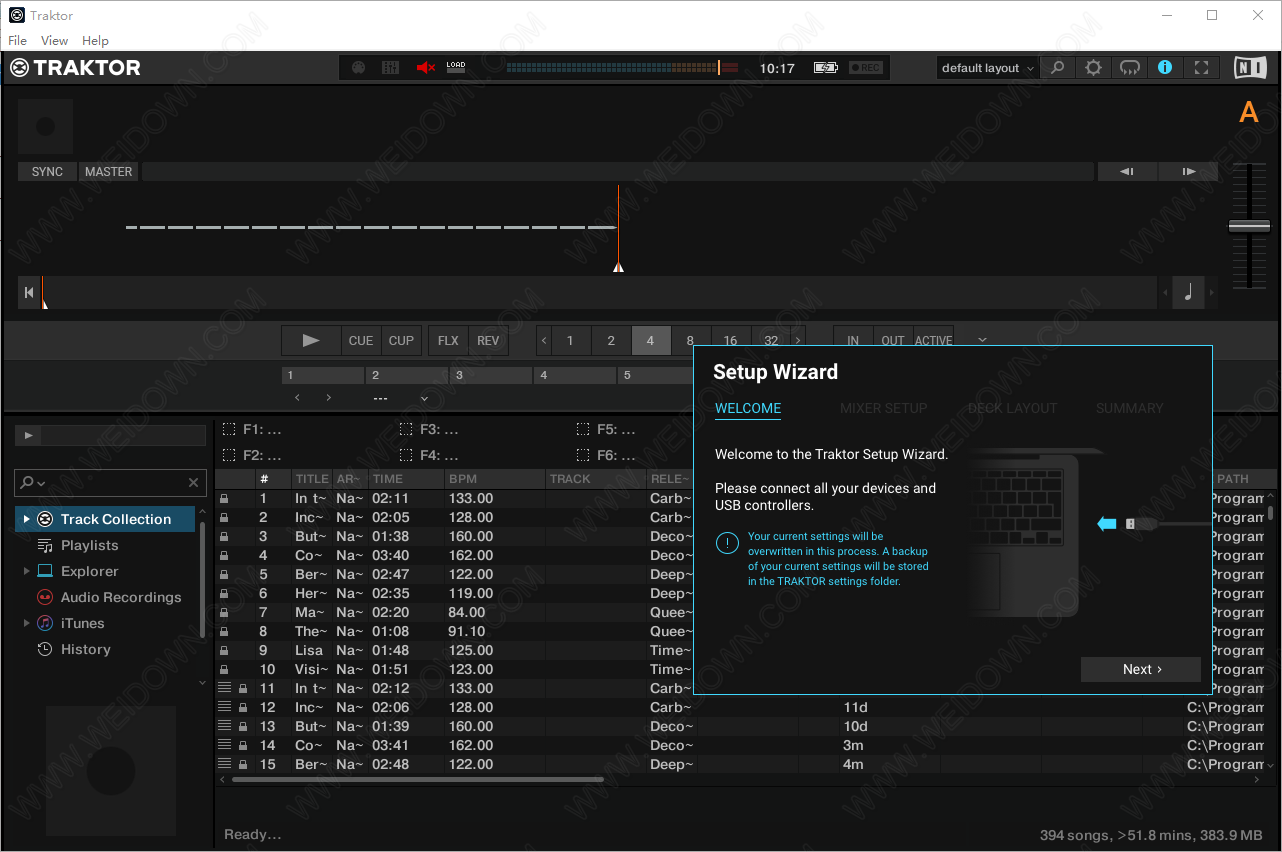Click the tempo bend right arrow button

coord(1188,172)
